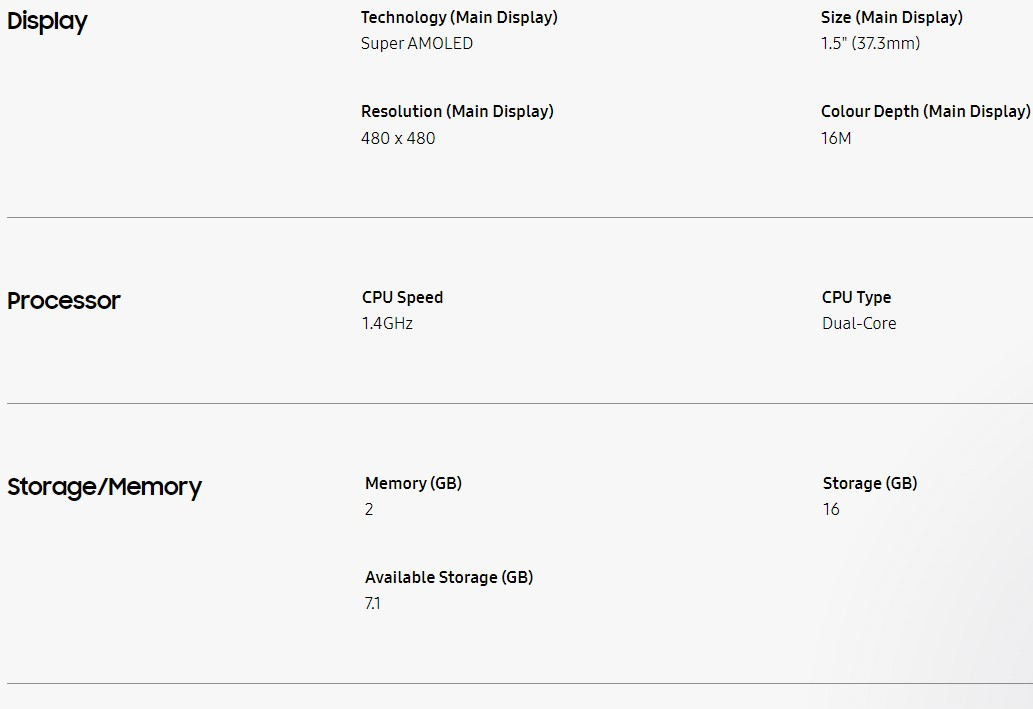The height and width of the screenshot is (709, 1033).
Task: Click the 480 x 480 resolution value
Action: (398, 138)
